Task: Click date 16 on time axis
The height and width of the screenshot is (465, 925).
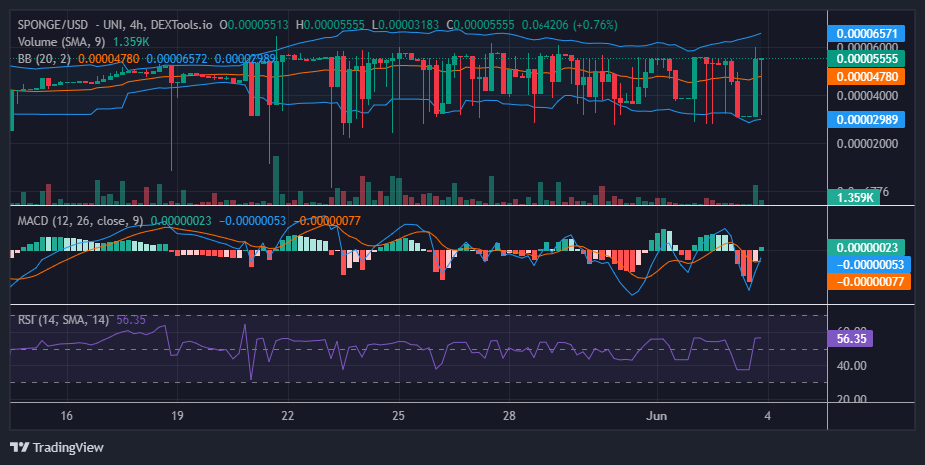Action: (67, 416)
